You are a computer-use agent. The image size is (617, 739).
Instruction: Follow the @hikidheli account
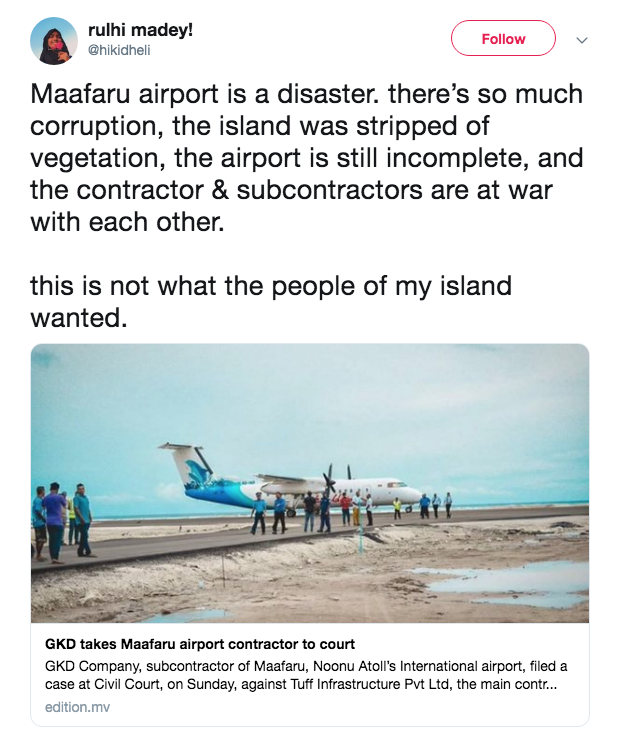tap(503, 38)
